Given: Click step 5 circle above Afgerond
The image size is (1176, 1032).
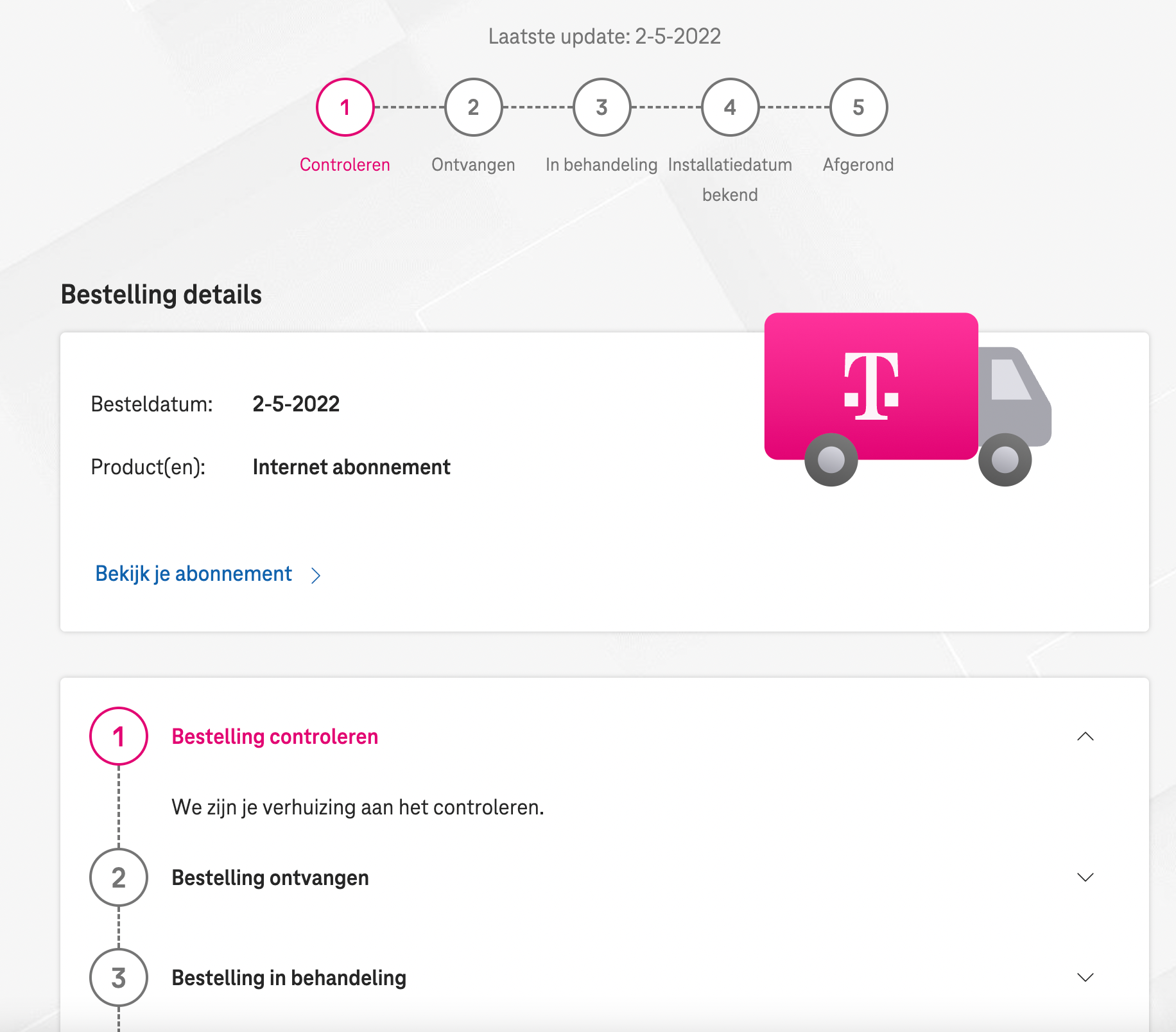Looking at the screenshot, I should [859, 107].
